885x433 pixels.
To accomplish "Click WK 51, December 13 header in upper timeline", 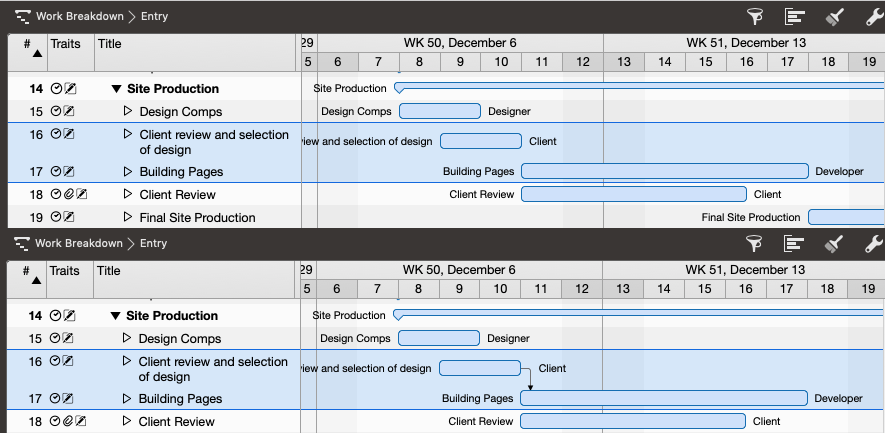I will point(745,43).
